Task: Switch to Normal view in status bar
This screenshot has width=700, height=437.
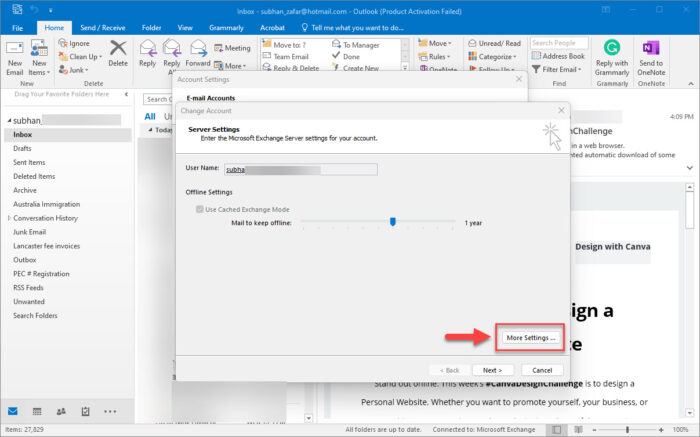Action: click(556, 429)
